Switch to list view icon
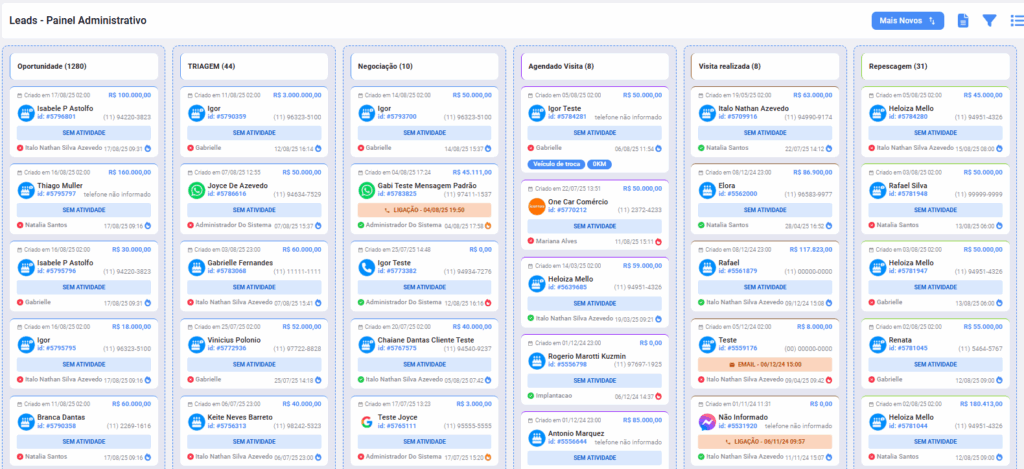The width and height of the screenshot is (1024, 469). pos(1017,21)
